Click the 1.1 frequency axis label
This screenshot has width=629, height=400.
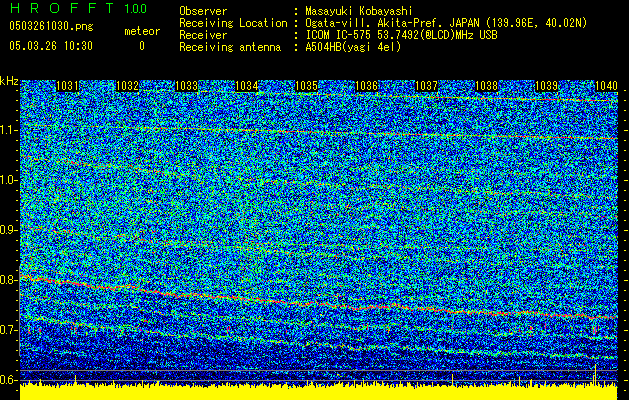click(9, 130)
